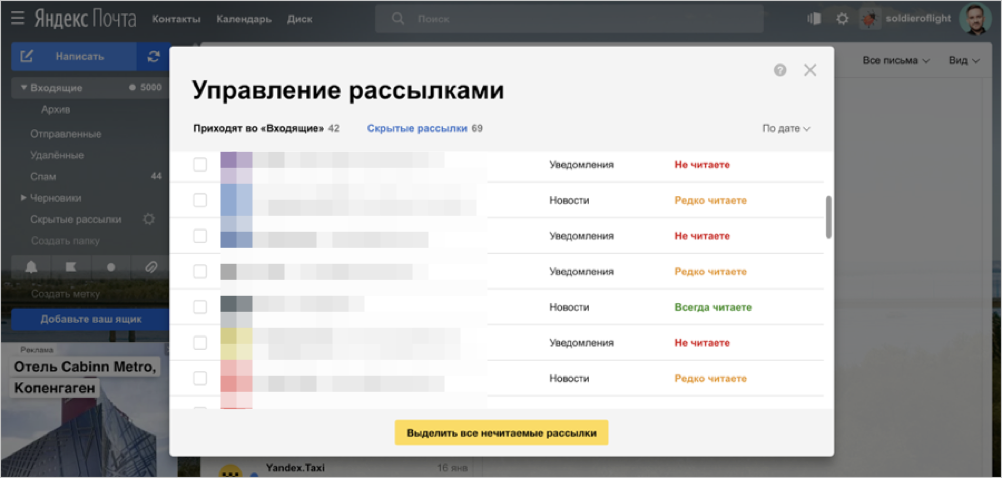The width and height of the screenshot is (1002, 478).
Task: Check the first mailing row checkbox
Action: click(x=200, y=165)
